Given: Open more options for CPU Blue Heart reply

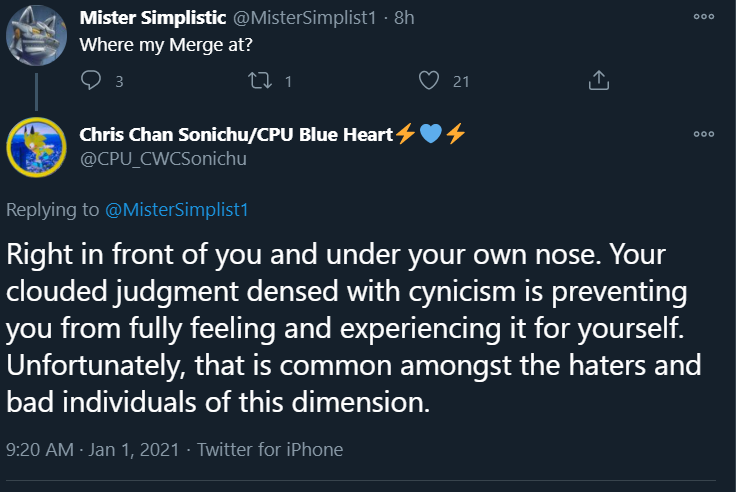Looking at the screenshot, I should coord(704,134).
